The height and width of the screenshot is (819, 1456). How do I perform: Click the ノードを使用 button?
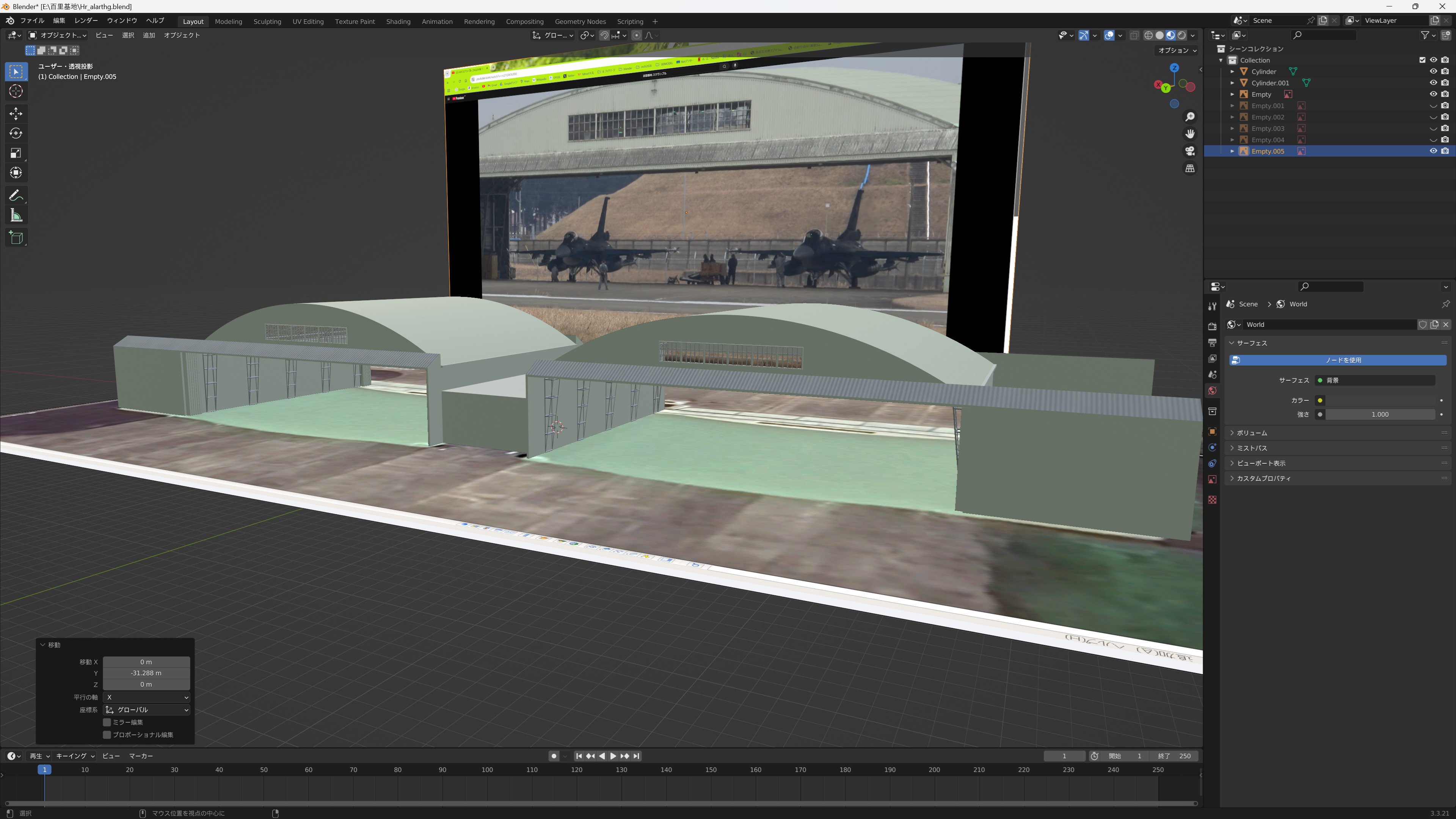[x=1337, y=360]
